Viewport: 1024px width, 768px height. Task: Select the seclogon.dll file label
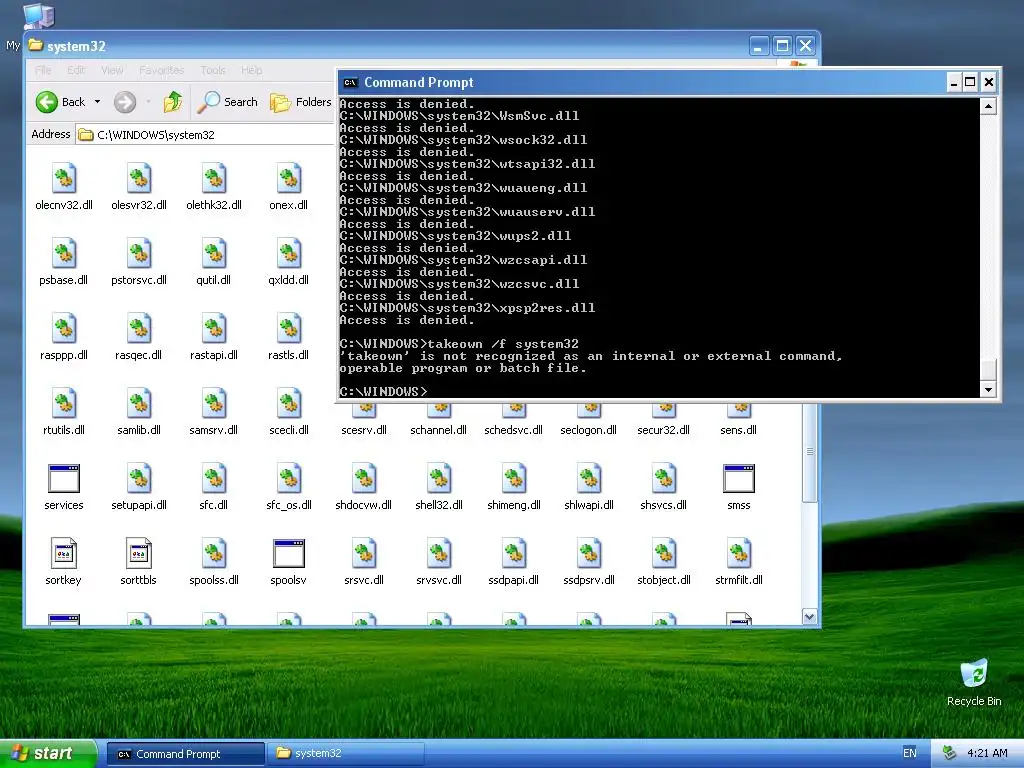coord(588,430)
